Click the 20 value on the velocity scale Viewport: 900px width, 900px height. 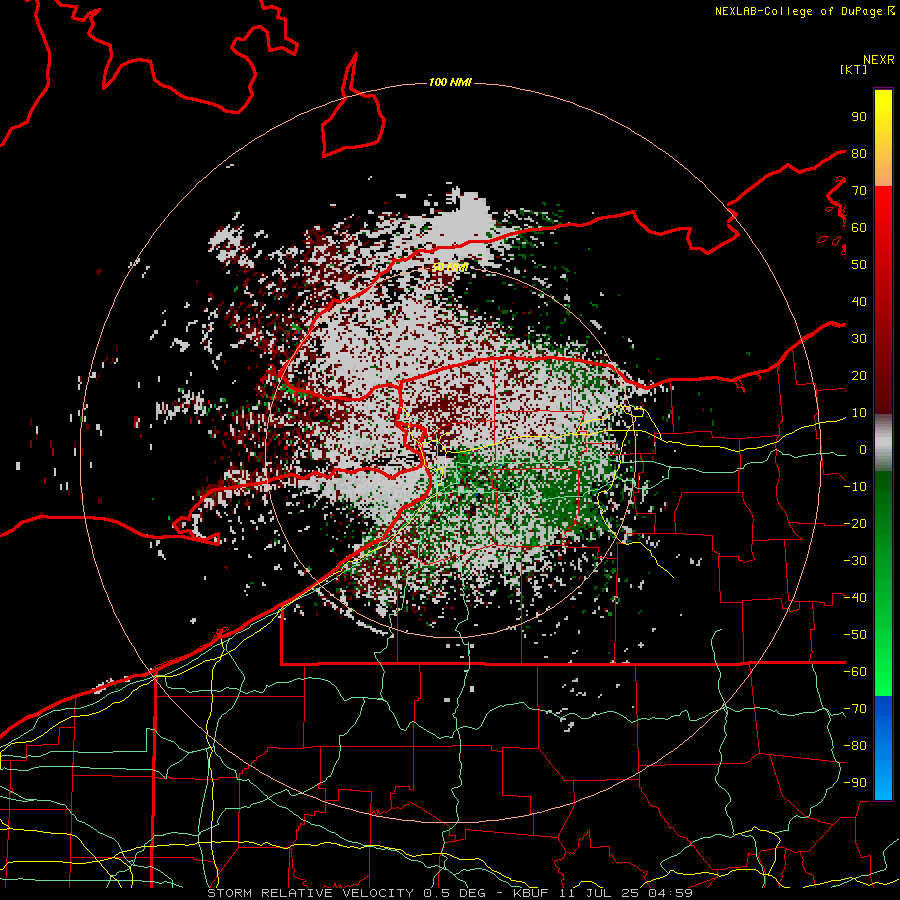859,375
